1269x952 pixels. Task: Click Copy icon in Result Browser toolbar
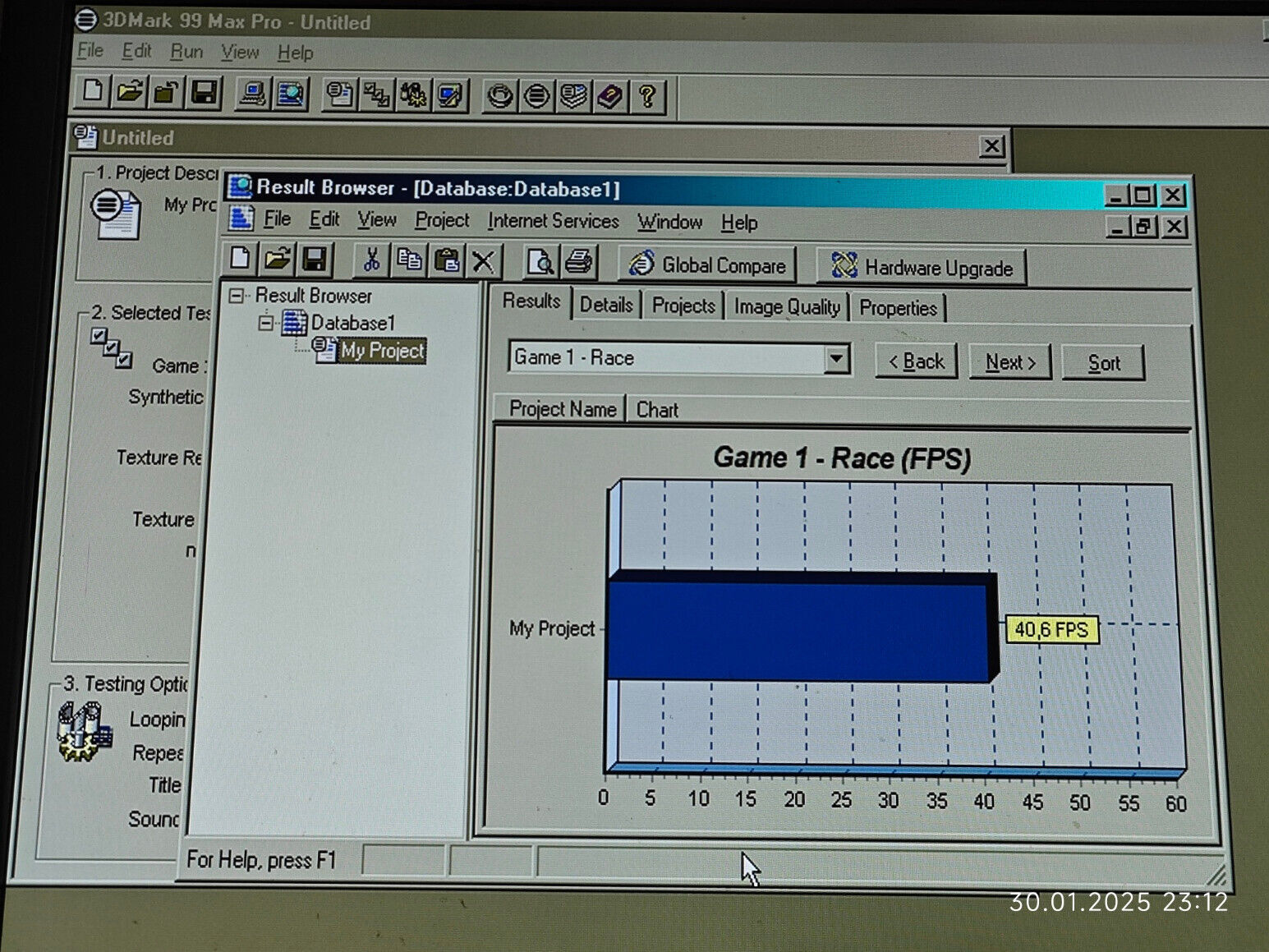click(x=408, y=260)
